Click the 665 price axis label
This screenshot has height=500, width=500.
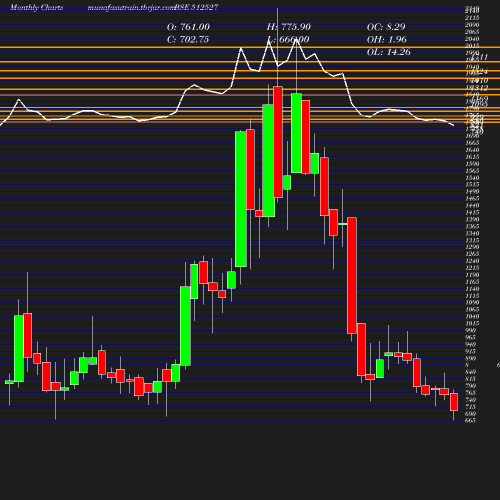click(x=470, y=420)
